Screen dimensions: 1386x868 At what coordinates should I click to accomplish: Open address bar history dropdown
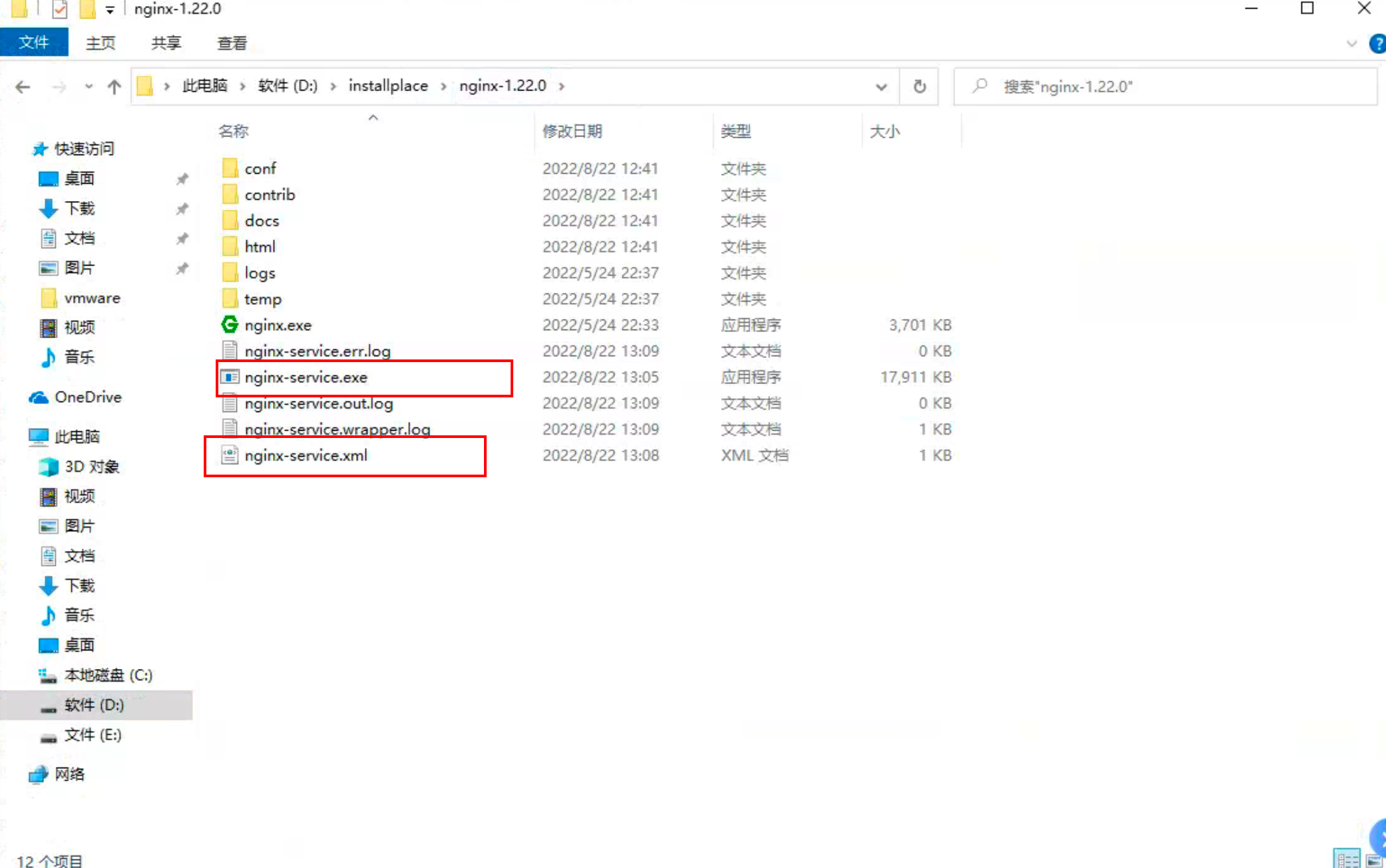point(881,87)
